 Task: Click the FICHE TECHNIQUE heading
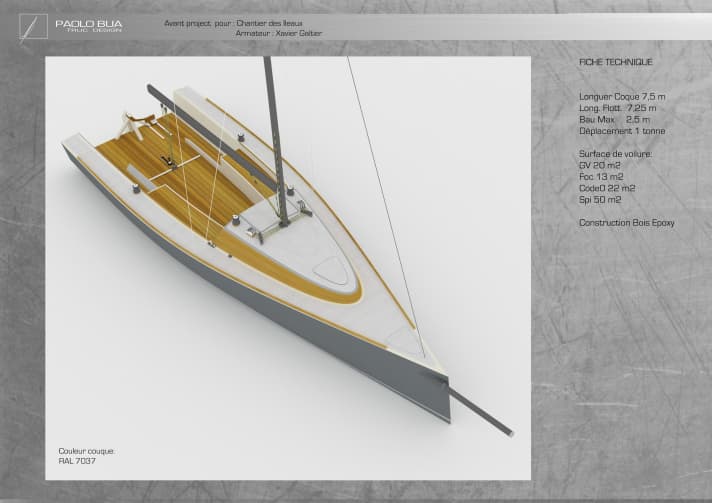[615, 62]
